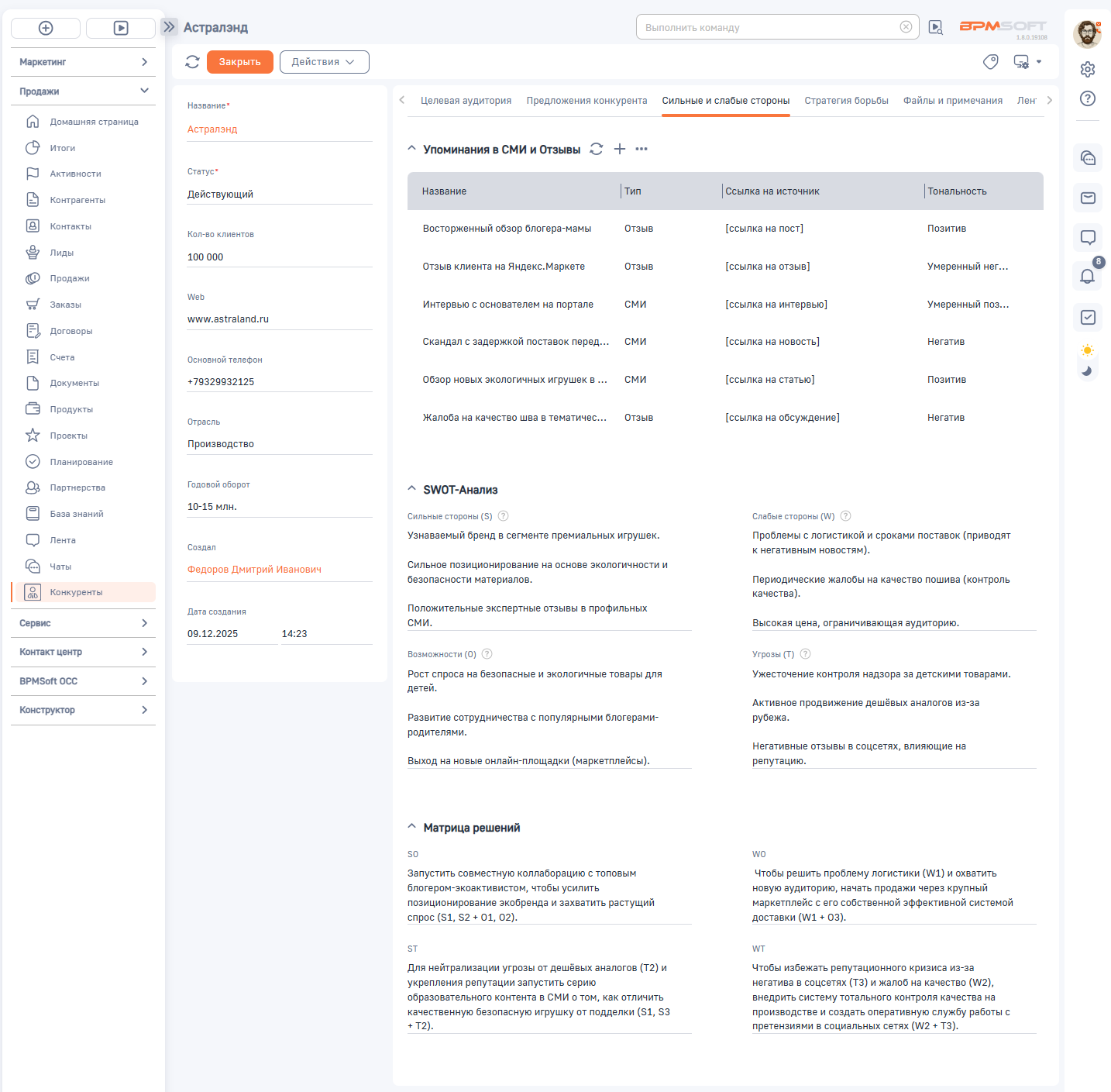This screenshot has height=1092, width=1111.
Task: Collapse the left sidebar panel
Action: (x=169, y=27)
